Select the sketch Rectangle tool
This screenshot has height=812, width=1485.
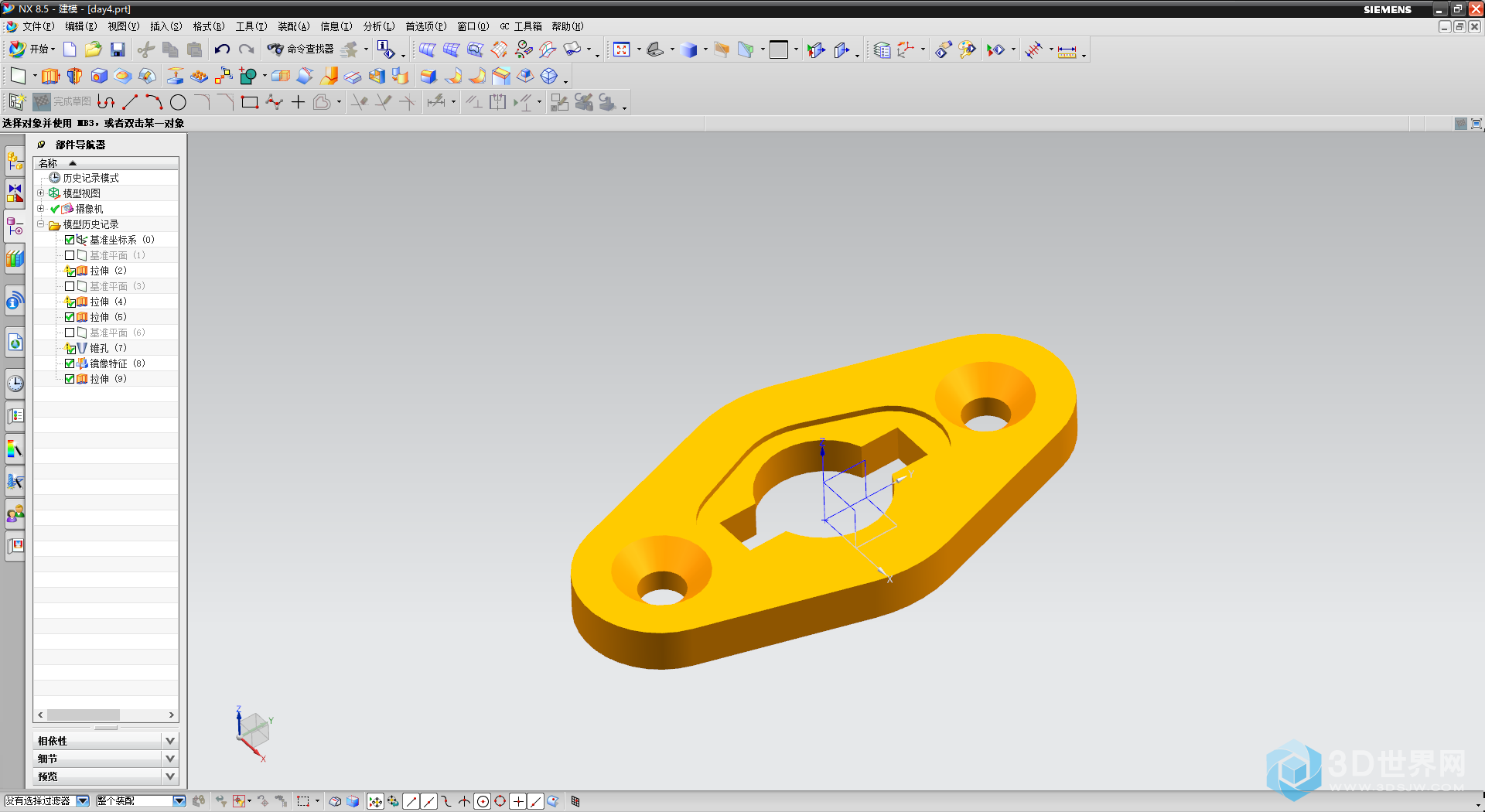249,102
